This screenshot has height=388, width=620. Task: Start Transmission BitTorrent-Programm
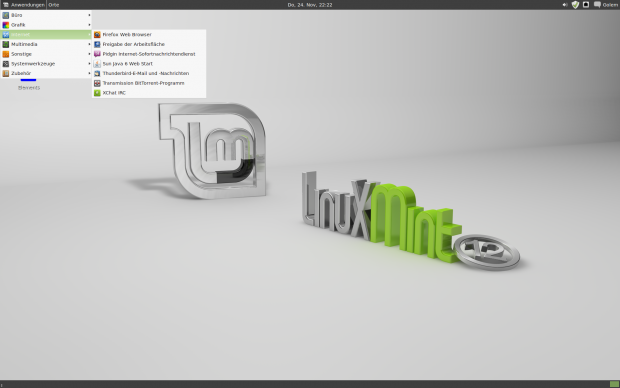pos(149,83)
